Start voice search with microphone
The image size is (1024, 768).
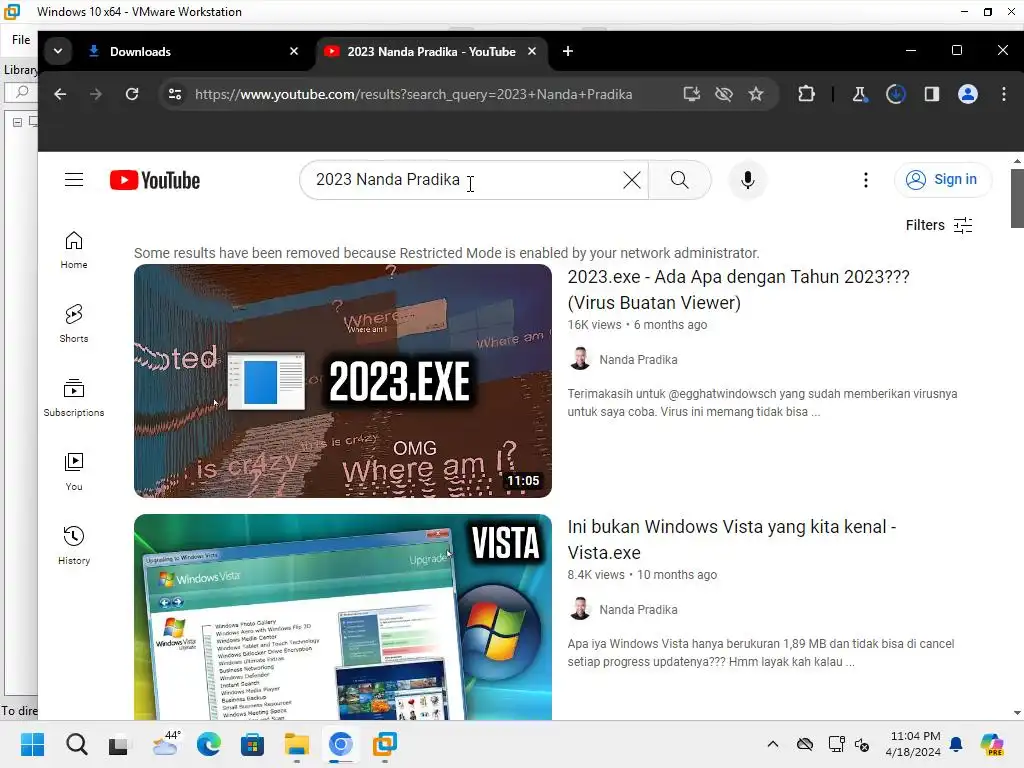pos(748,180)
